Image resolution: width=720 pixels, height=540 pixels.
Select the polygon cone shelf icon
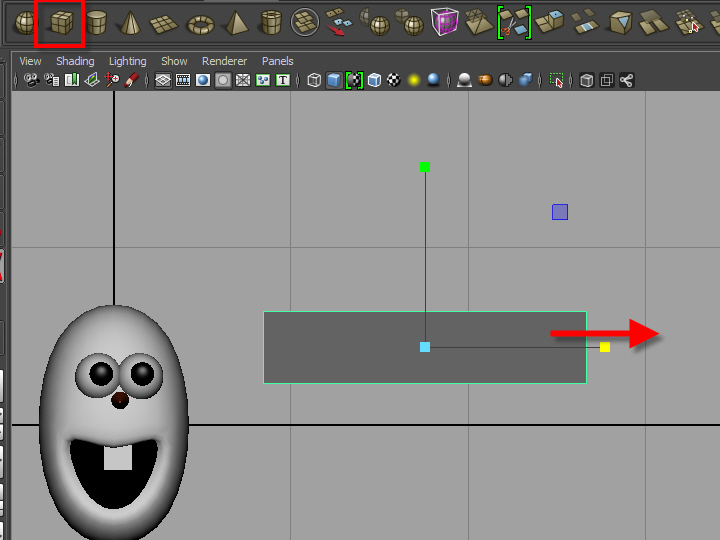pos(130,22)
